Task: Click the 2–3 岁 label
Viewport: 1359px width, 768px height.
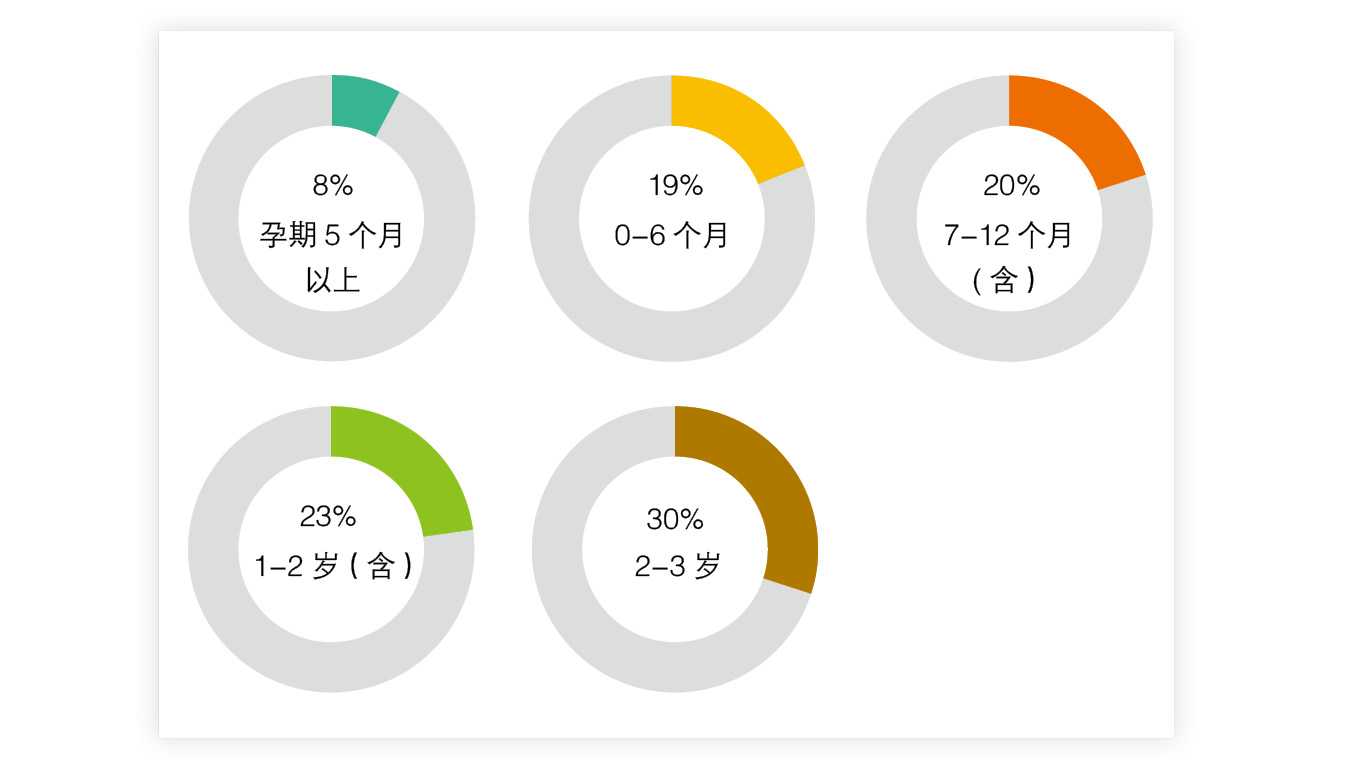Action: tap(677, 567)
